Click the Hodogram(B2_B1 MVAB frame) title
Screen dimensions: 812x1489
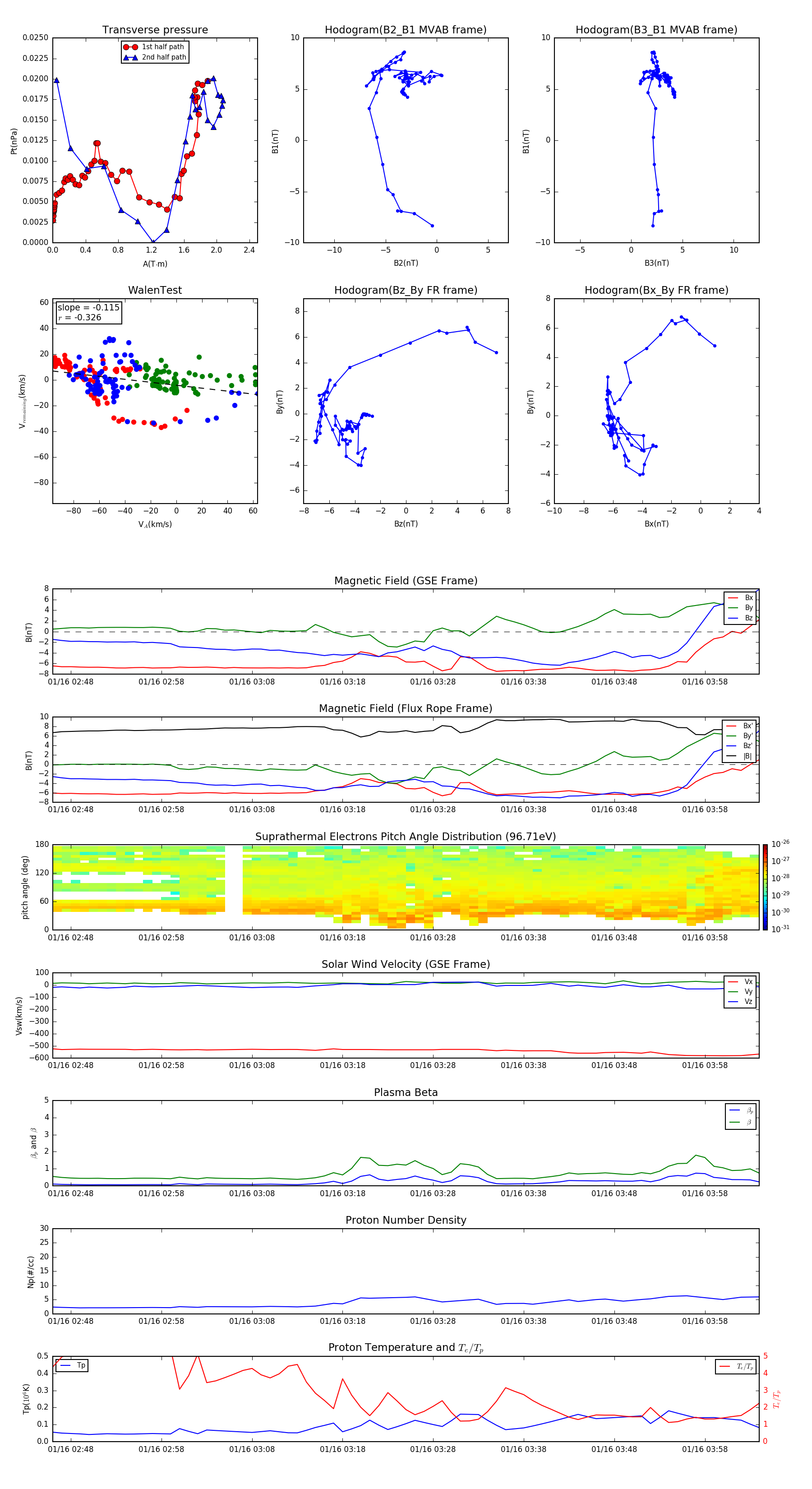point(406,30)
